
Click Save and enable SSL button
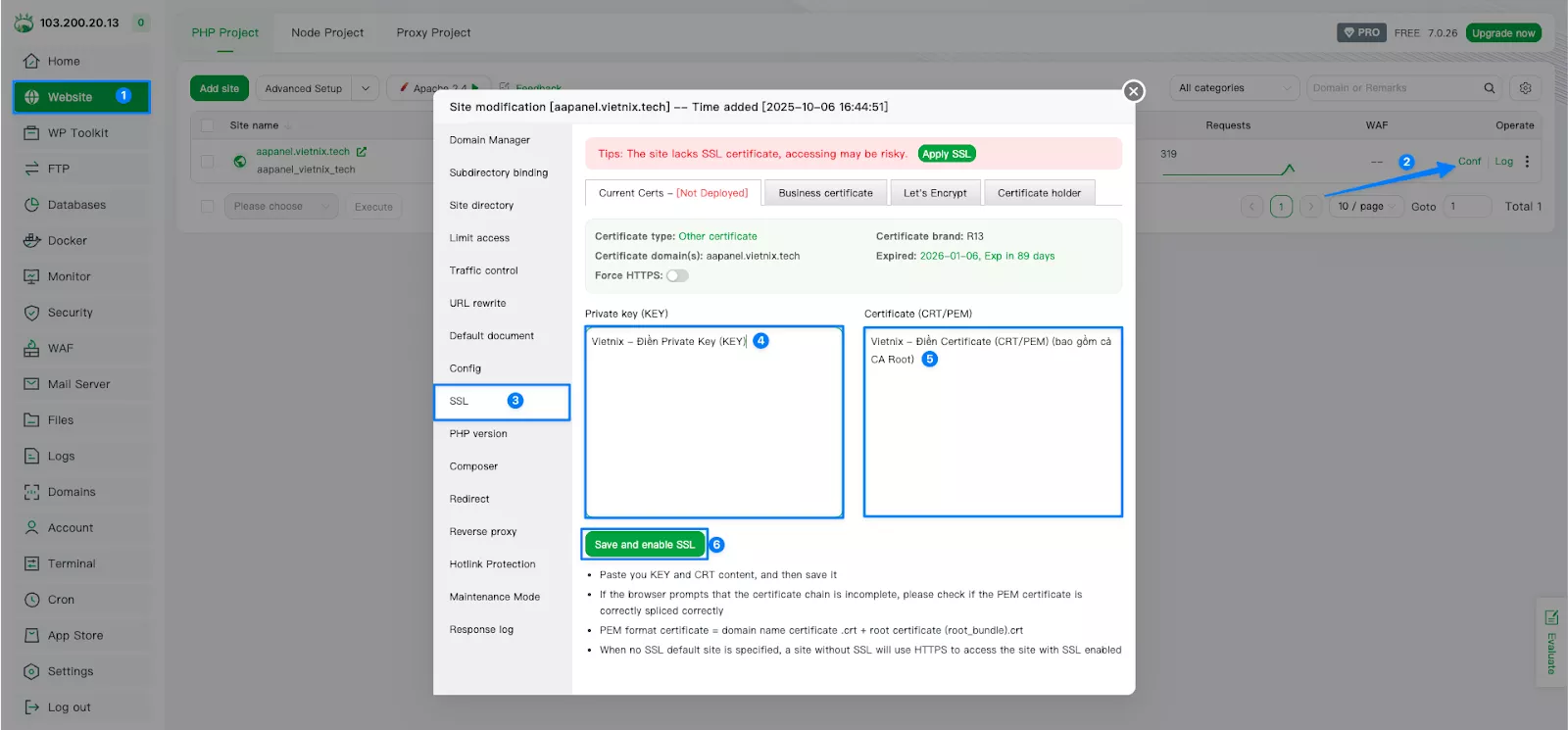coord(644,545)
